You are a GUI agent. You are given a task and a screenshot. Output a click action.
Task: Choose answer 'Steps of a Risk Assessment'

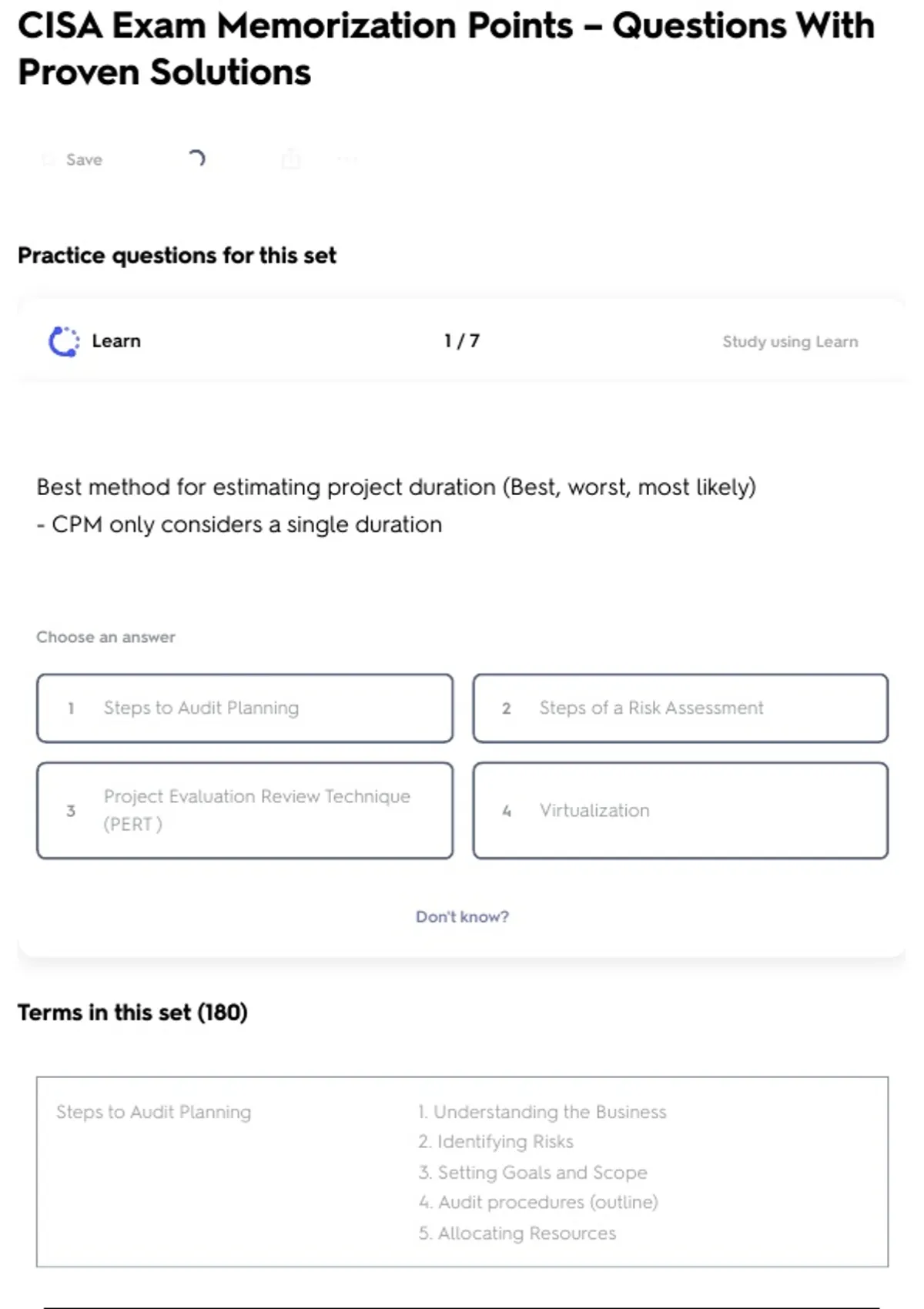(681, 708)
